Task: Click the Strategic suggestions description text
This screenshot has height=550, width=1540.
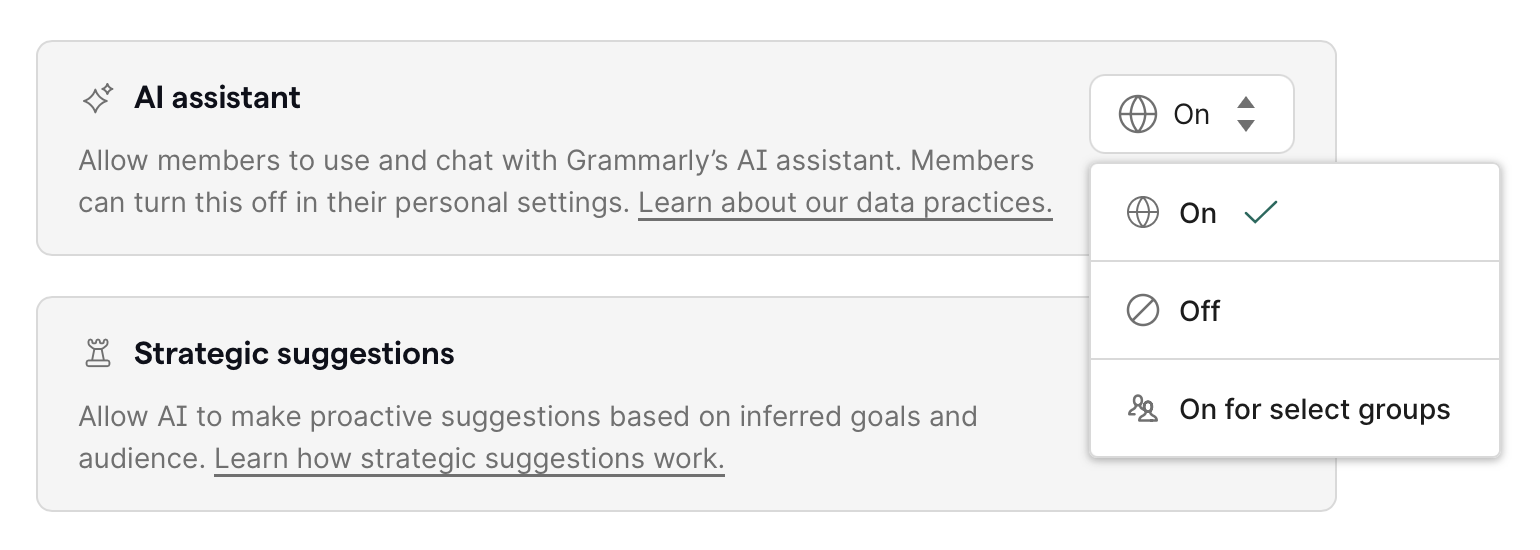Action: 527,416
